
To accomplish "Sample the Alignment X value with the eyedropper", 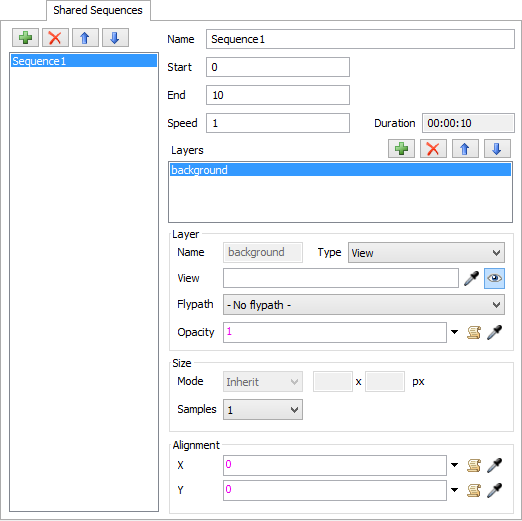I will (x=494, y=465).
